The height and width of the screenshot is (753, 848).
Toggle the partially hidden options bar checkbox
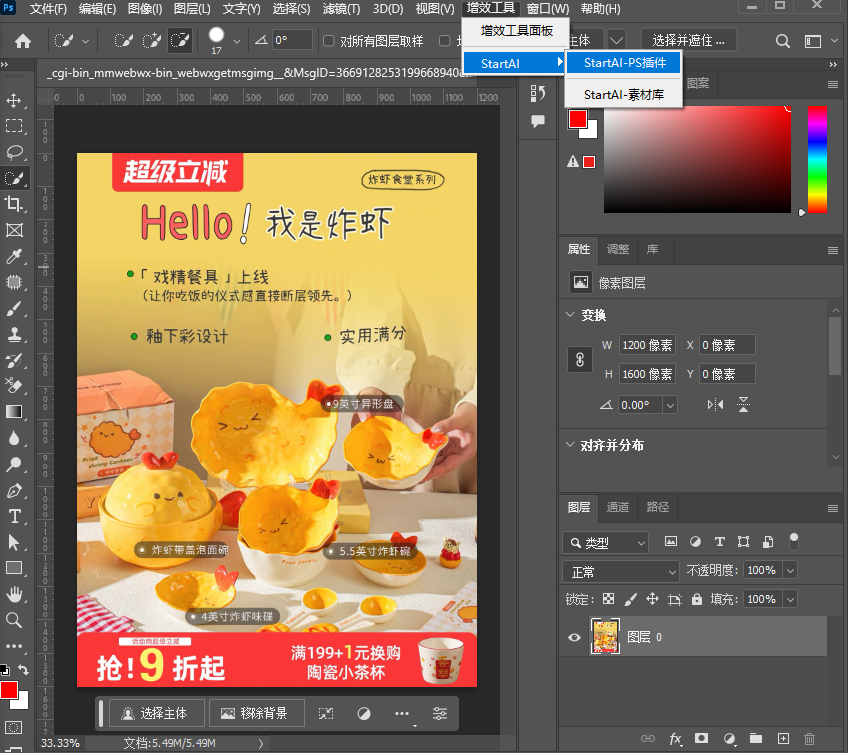445,41
